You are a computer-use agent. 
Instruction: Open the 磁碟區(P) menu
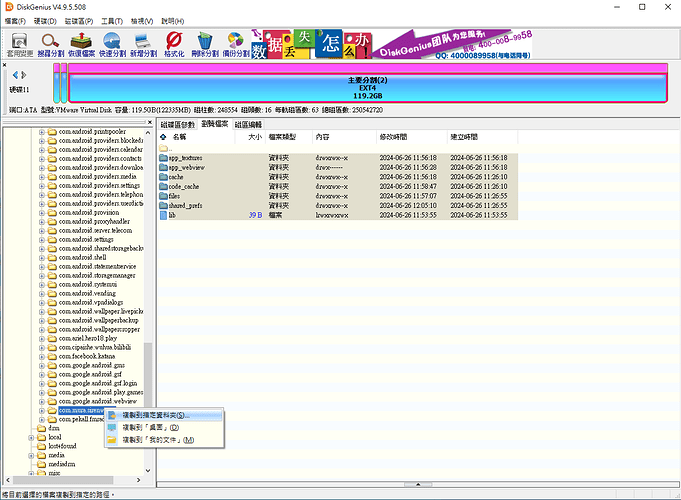coord(79,21)
